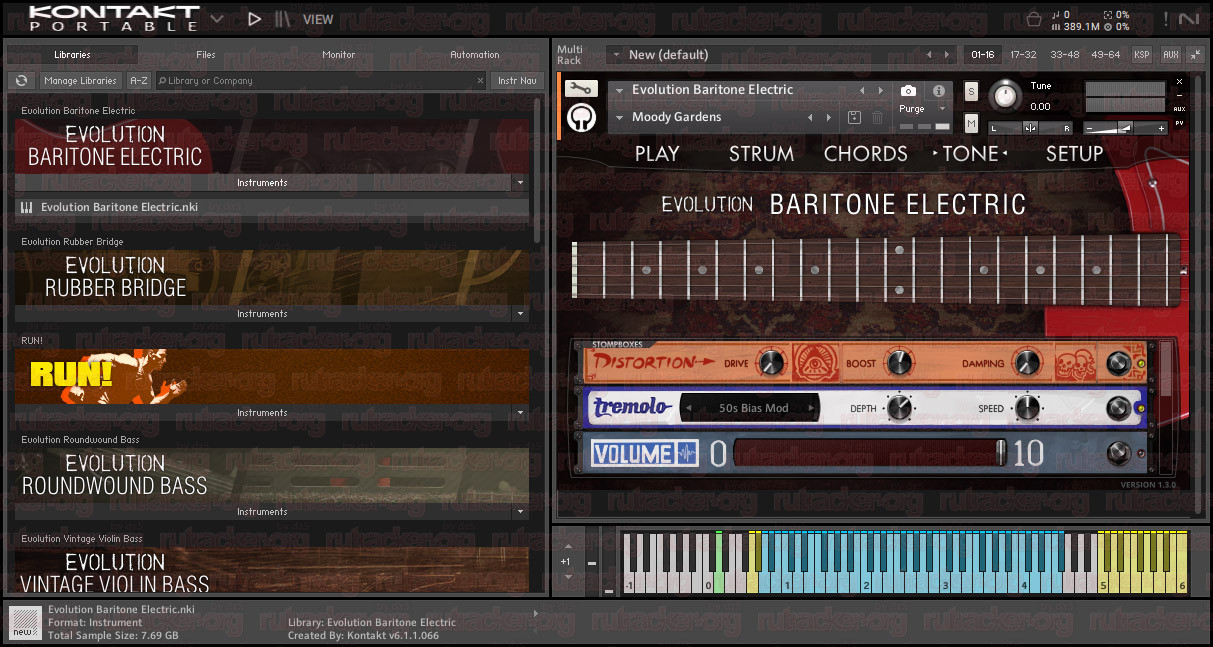The height and width of the screenshot is (647, 1213).
Task: Click the Instr Nav button
Action: point(517,81)
